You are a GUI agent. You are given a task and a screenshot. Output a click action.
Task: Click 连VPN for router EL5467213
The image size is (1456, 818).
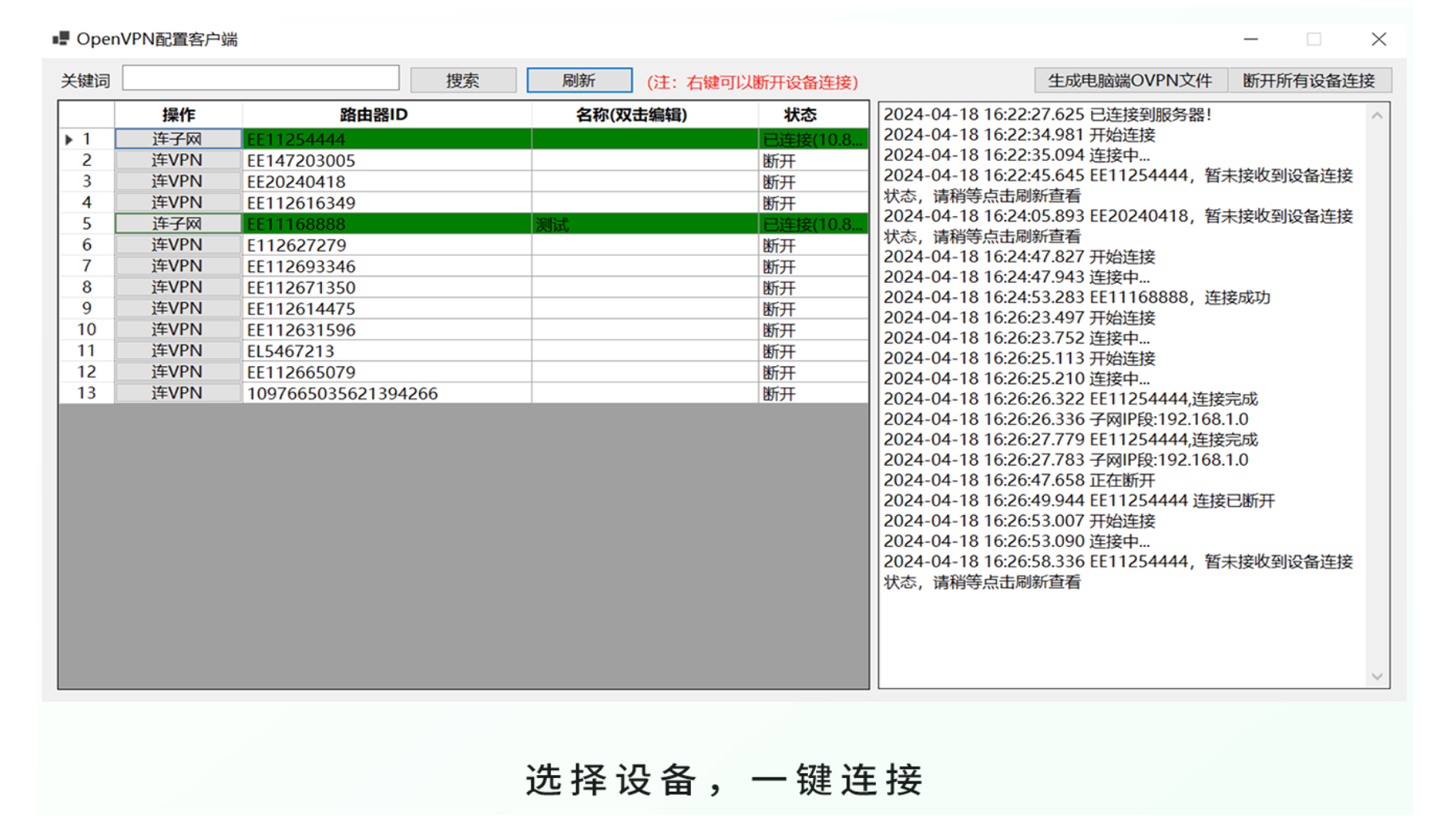[x=177, y=351]
